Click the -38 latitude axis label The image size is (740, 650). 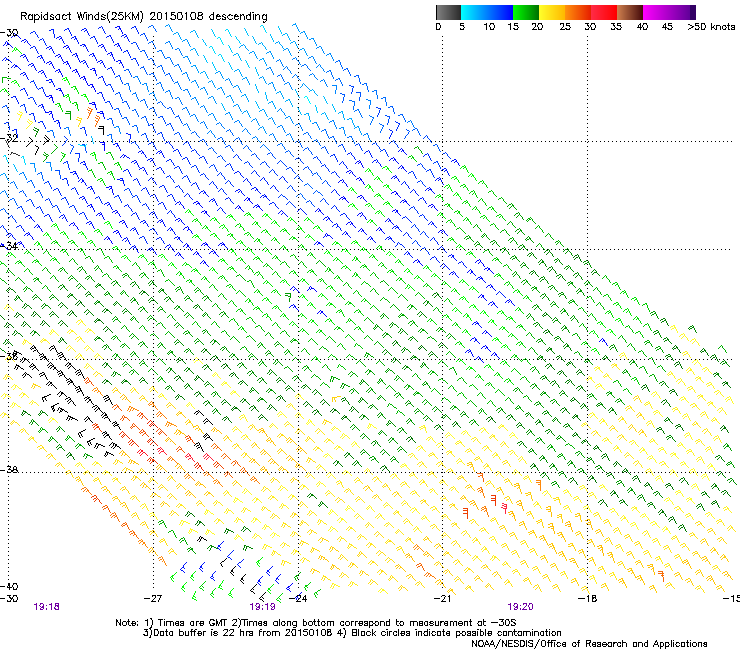[x=9, y=470]
